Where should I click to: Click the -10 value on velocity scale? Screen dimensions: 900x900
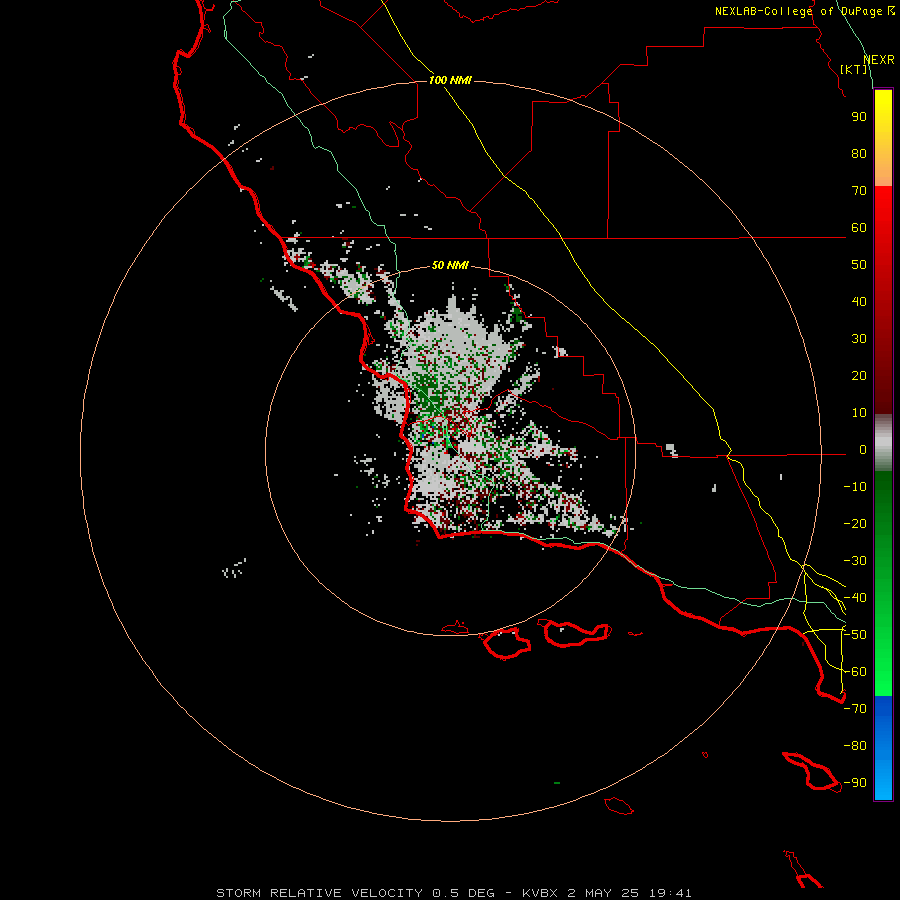[855, 487]
